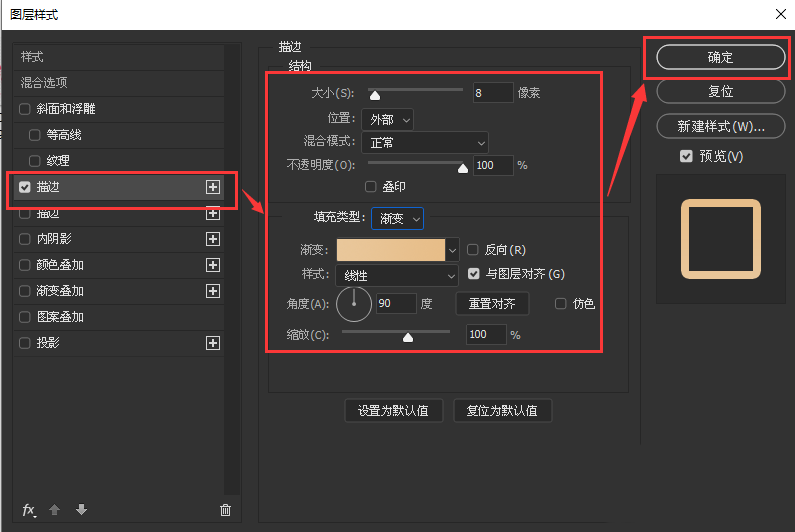
Task: Uncheck the selected 描边 effect checkbox
Action: pyautogui.click(x=24, y=187)
